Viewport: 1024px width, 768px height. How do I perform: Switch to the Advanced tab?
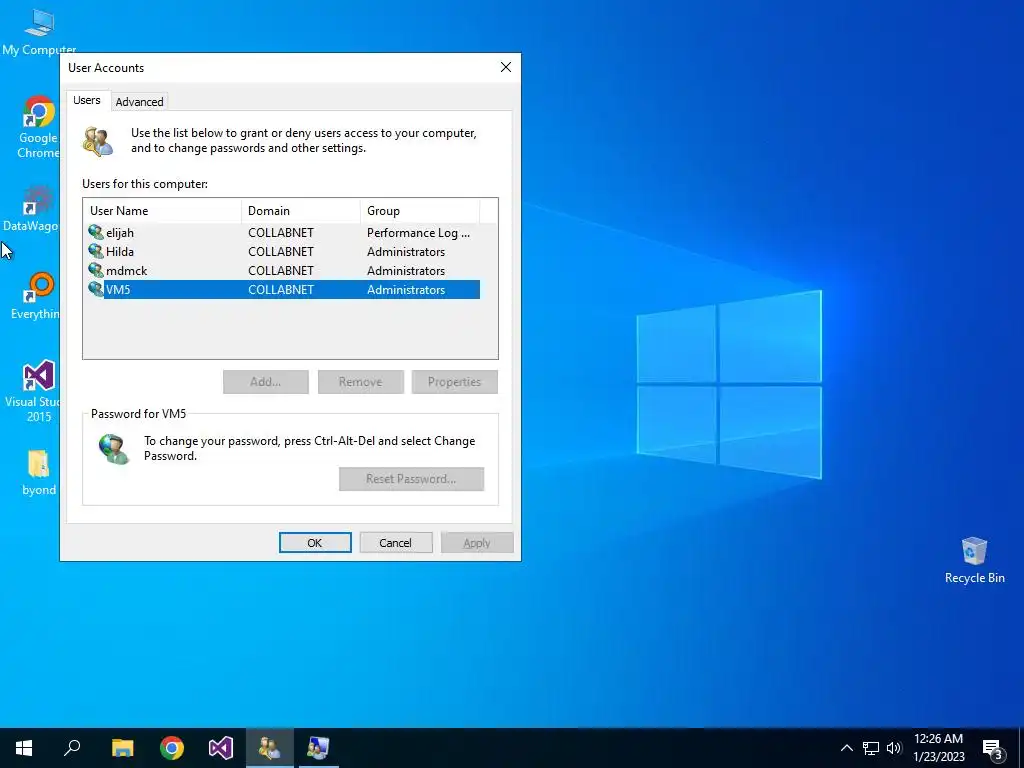click(139, 102)
